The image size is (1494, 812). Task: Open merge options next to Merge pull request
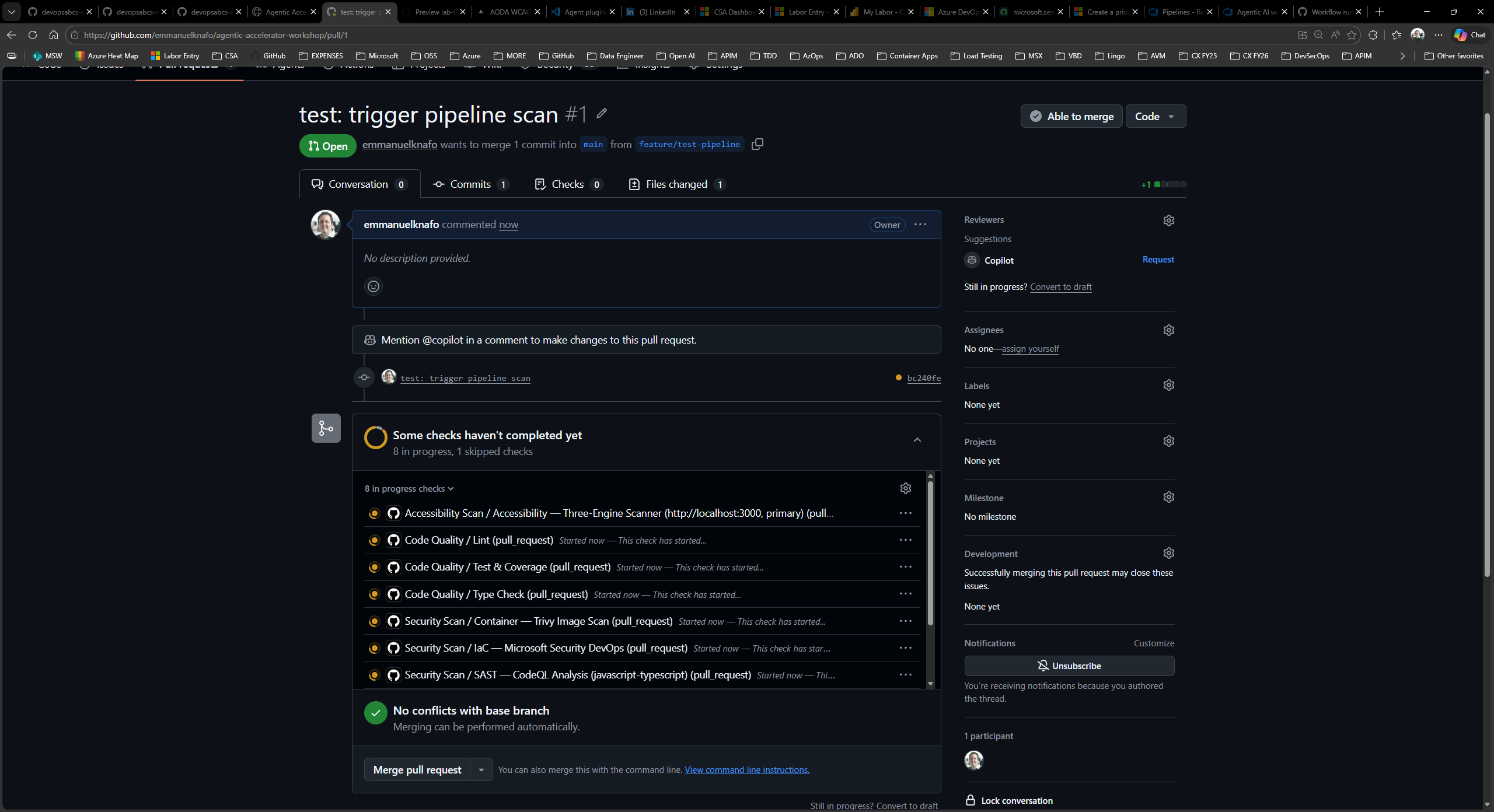pos(481,769)
